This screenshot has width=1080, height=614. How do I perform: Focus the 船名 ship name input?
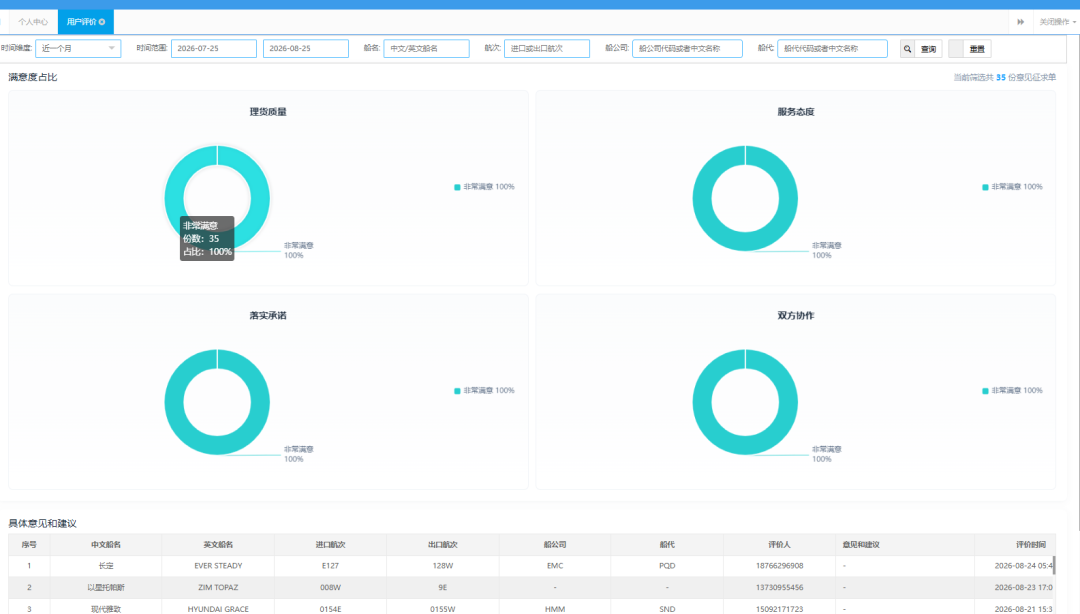pos(426,48)
